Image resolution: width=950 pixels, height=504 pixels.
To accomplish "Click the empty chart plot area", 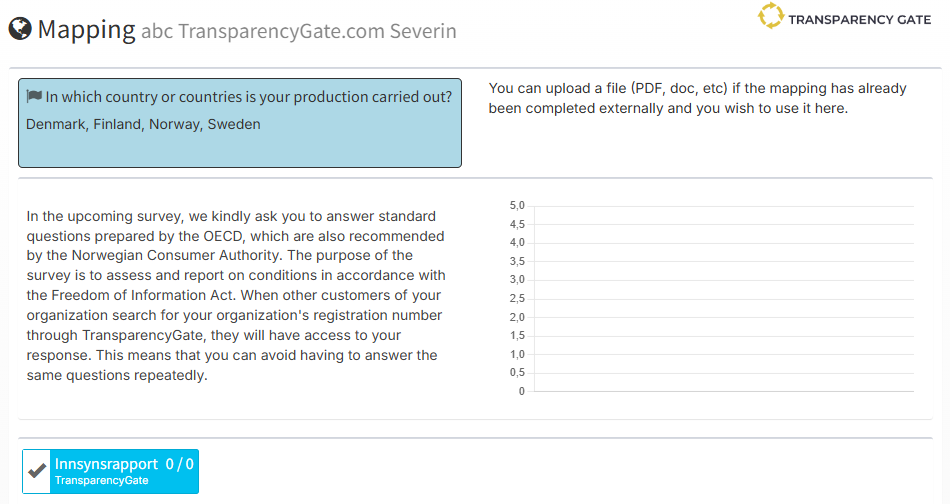I will click(x=721, y=298).
